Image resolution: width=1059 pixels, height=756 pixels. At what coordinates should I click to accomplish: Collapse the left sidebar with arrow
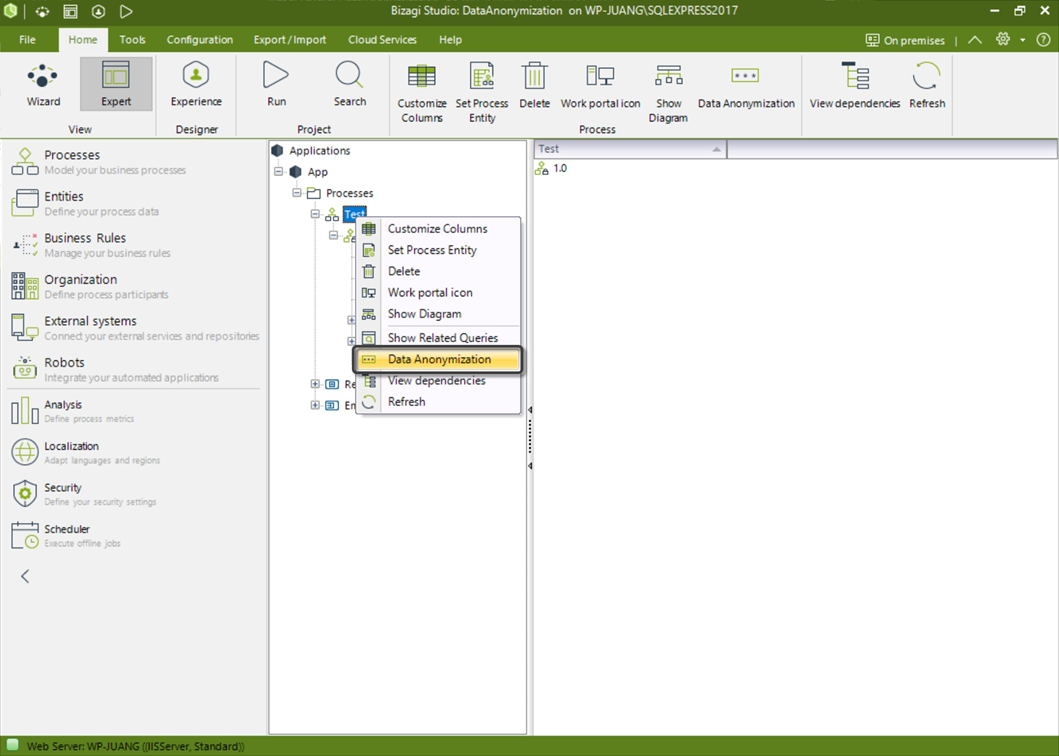tap(25, 576)
